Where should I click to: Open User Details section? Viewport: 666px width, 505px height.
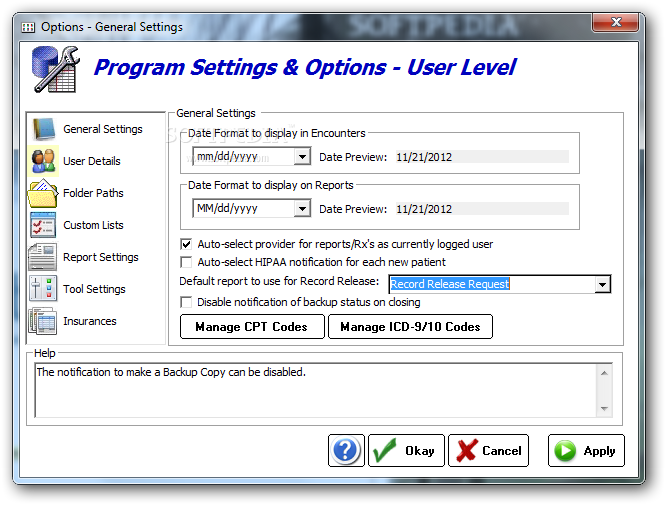[x=92, y=161]
